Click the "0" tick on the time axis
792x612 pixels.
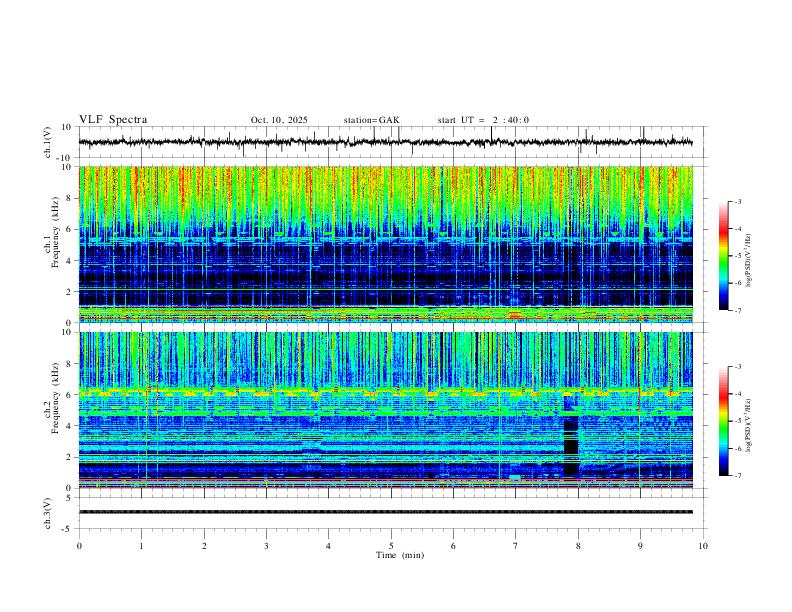pos(79,546)
